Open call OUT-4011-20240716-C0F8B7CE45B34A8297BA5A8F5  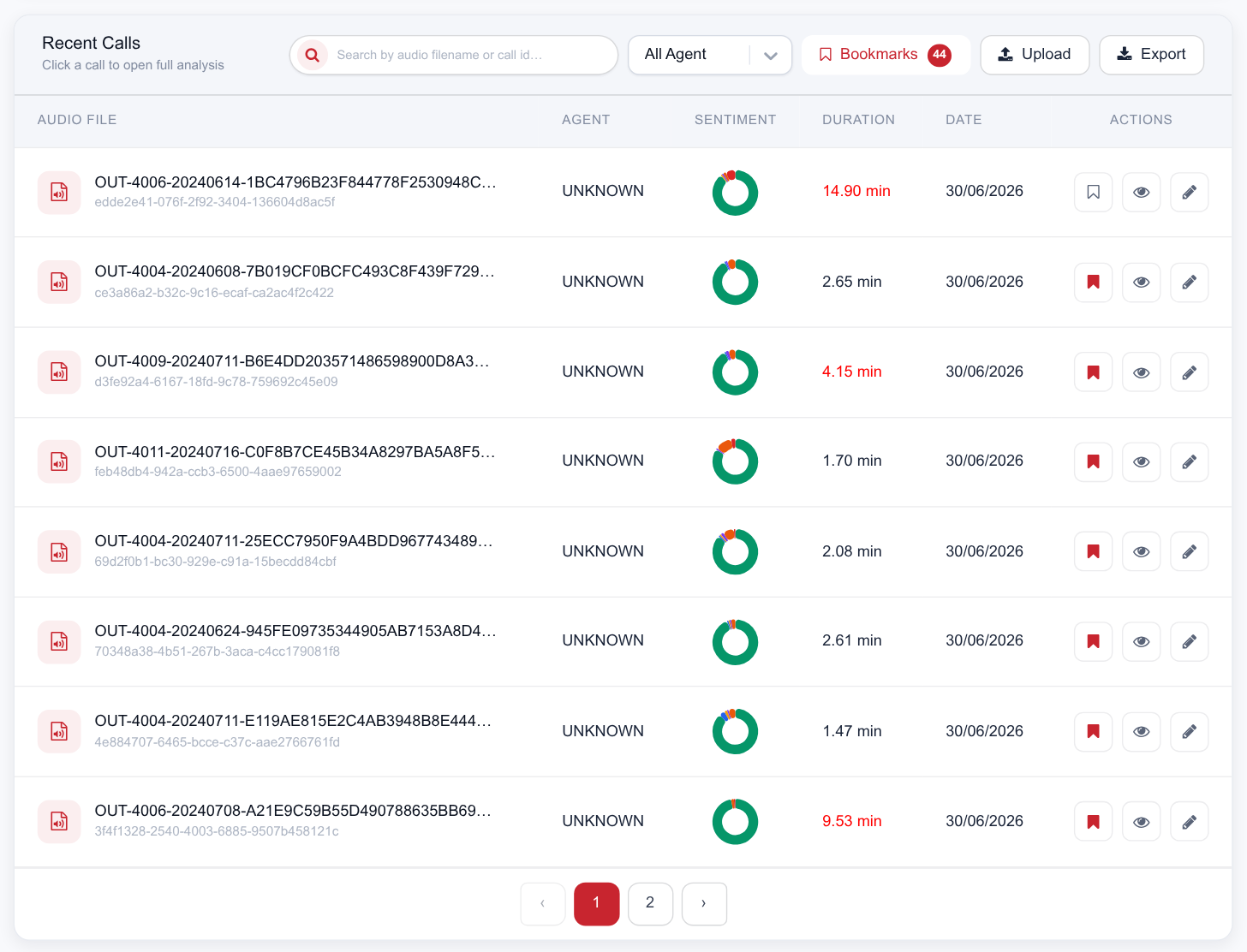[x=295, y=452]
